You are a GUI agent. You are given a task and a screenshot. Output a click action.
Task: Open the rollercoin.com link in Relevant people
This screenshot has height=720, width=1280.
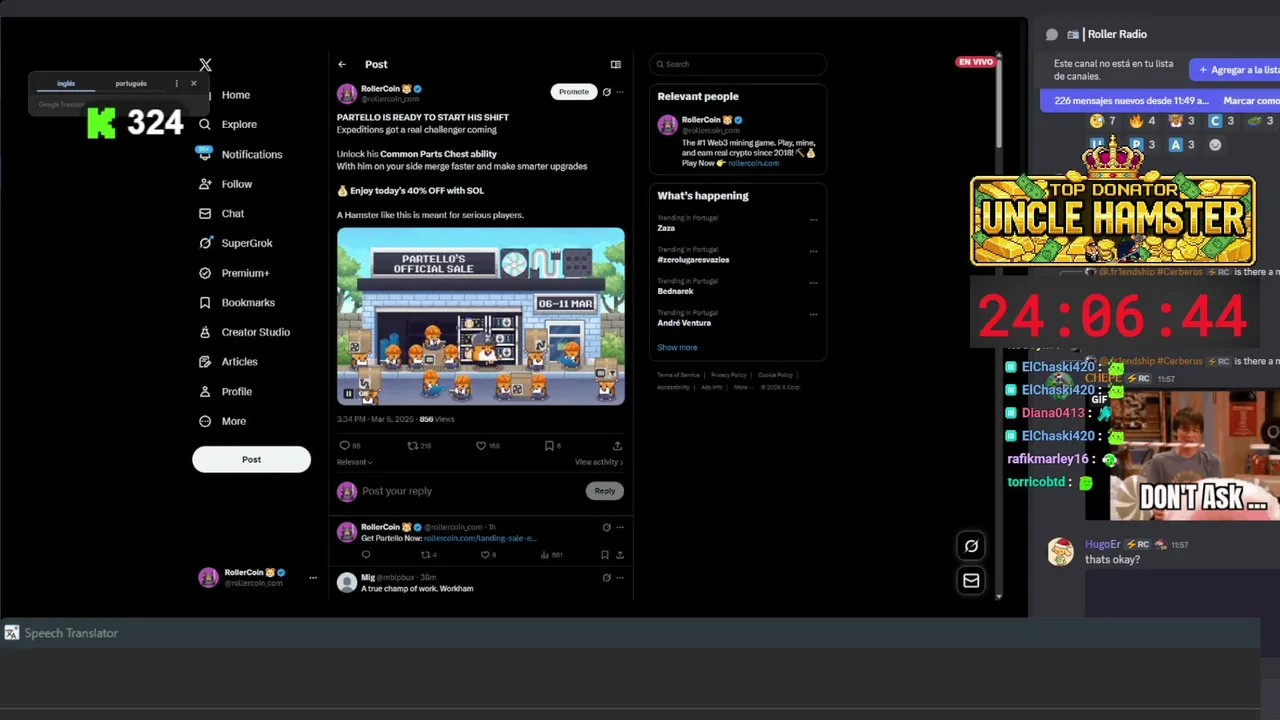tap(753, 163)
